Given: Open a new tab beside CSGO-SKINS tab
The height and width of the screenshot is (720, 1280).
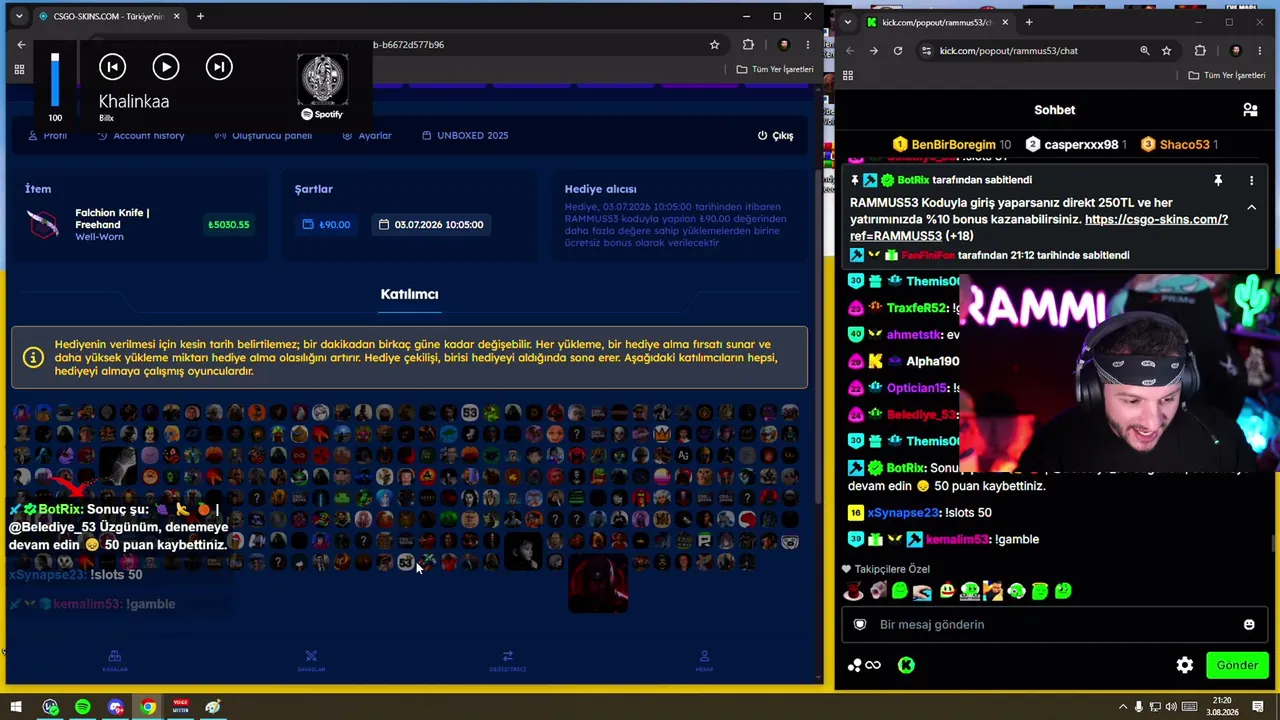Looking at the screenshot, I should pos(200,16).
